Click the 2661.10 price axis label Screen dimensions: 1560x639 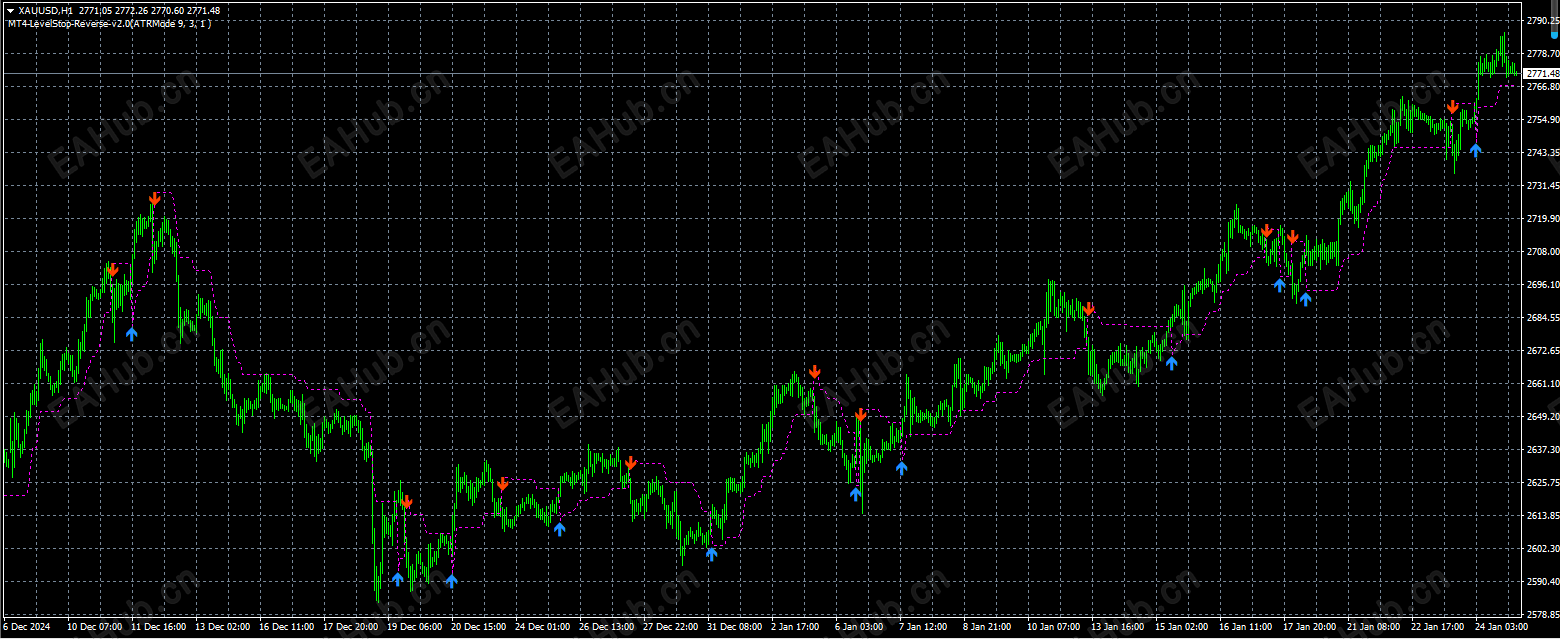pyautogui.click(x=1541, y=384)
